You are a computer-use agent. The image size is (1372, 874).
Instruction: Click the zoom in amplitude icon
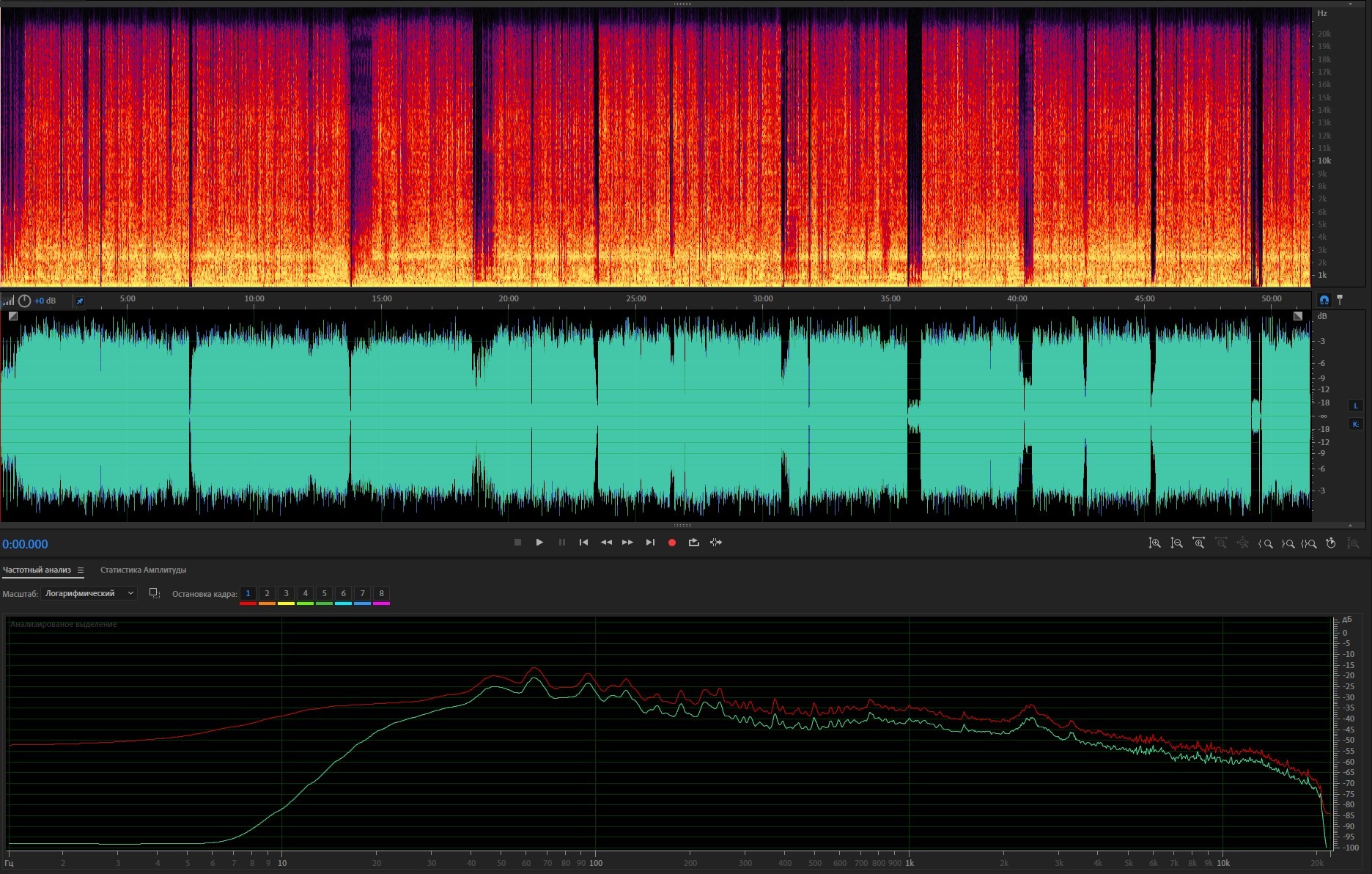pyautogui.click(x=1154, y=543)
